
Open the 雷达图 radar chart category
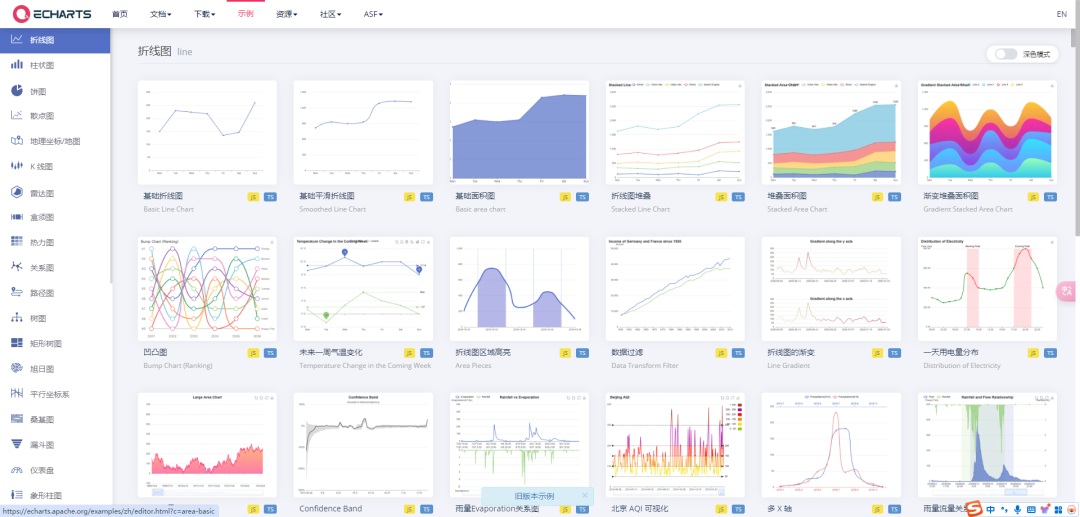coord(55,192)
